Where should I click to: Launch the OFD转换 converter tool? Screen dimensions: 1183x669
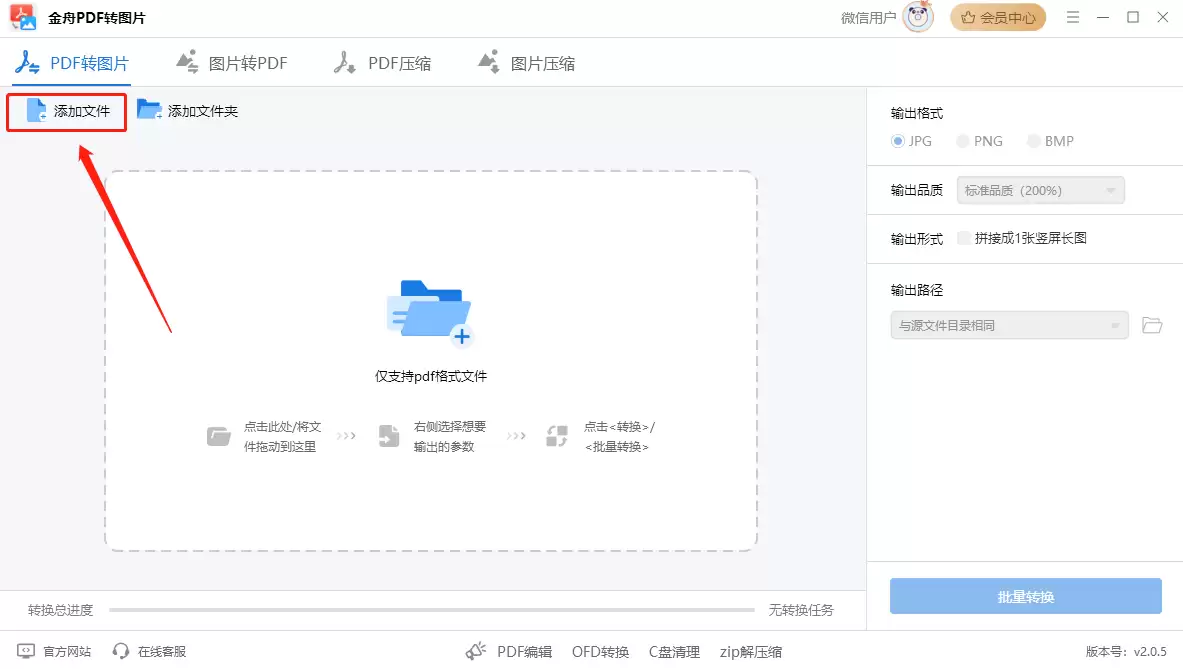pyautogui.click(x=600, y=651)
